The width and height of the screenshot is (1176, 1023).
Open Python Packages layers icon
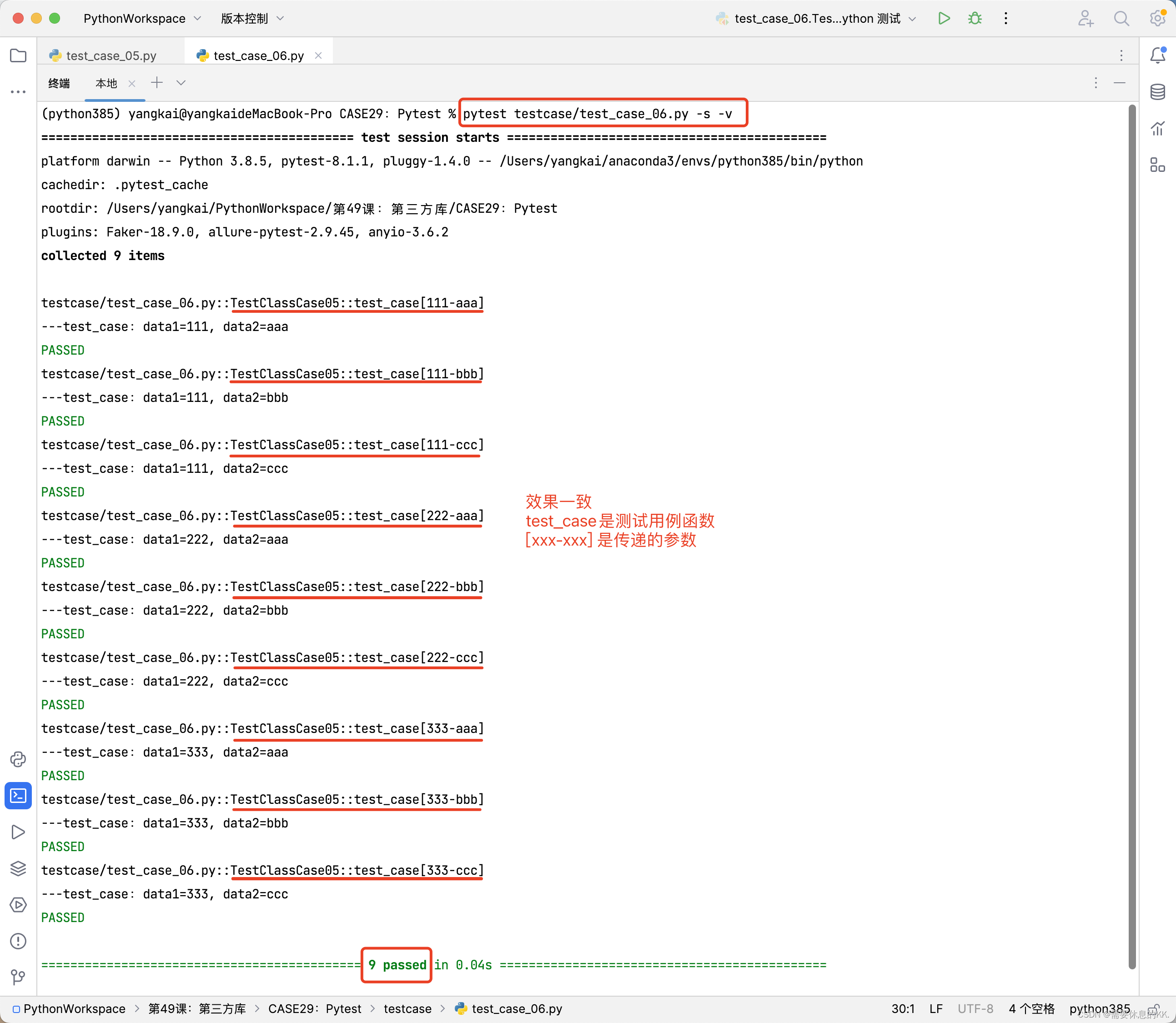[x=18, y=868]
